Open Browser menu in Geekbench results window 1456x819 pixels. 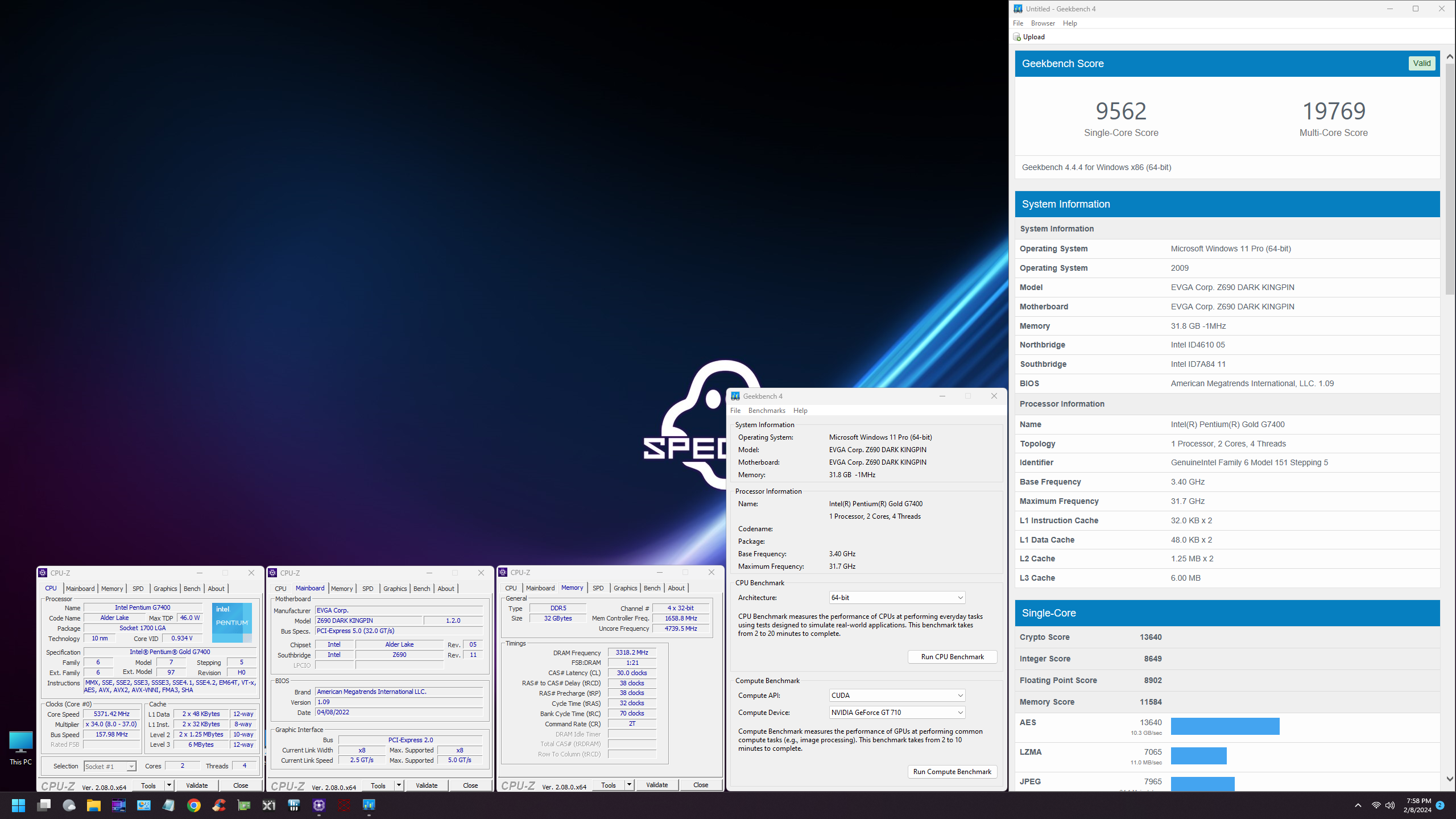click(1043, 23)
